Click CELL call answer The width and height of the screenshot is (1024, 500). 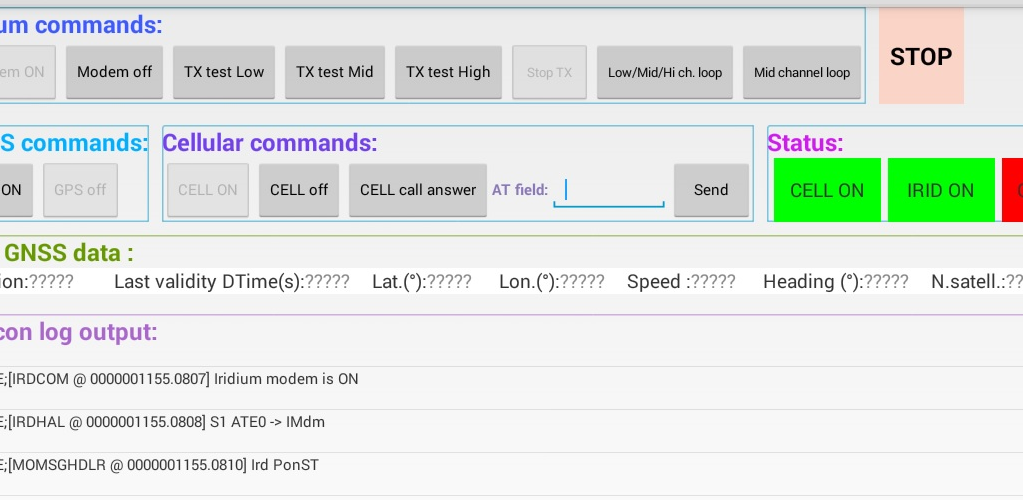[x=418, y=190]
